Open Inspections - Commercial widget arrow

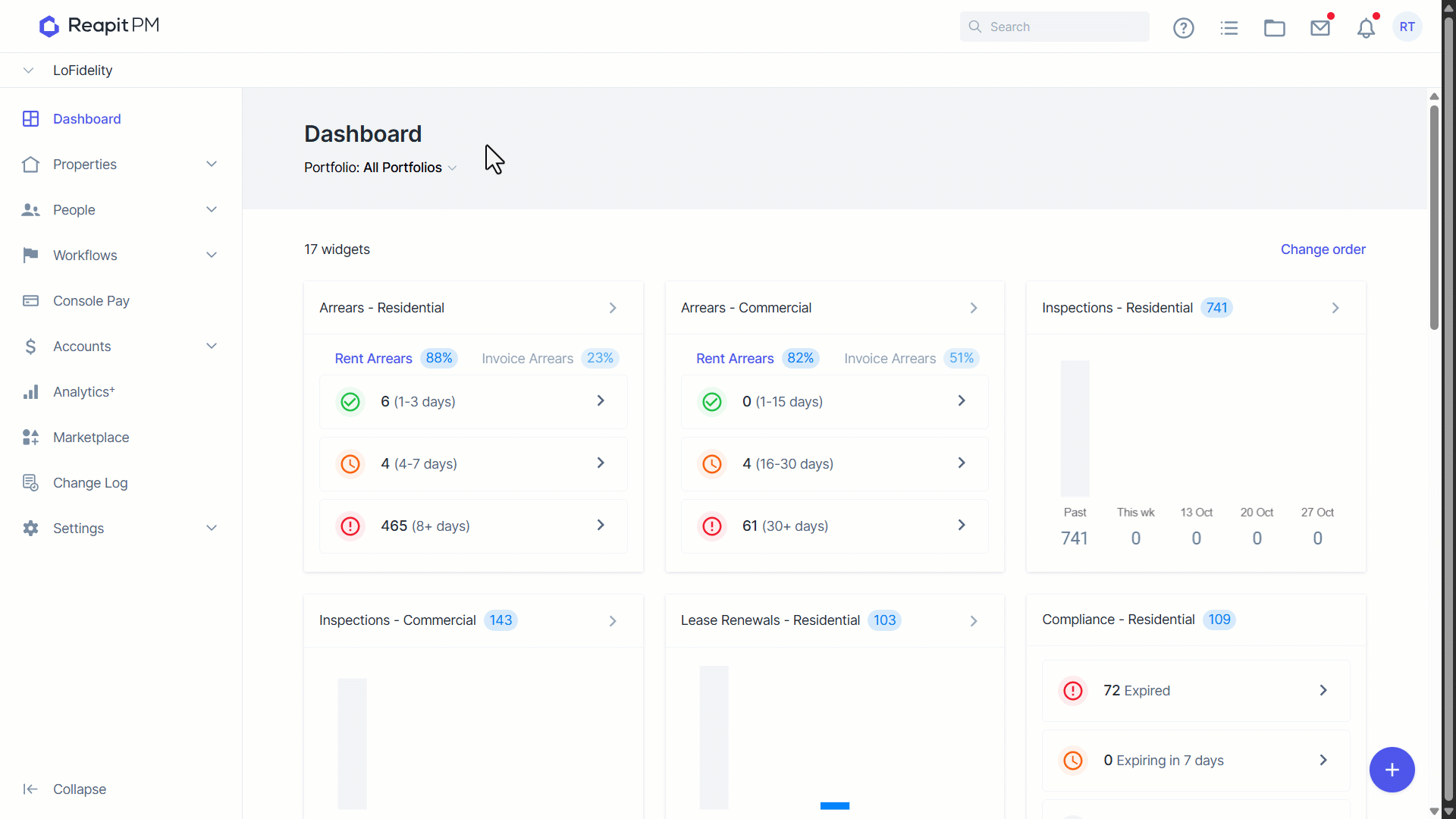point(613,621)
